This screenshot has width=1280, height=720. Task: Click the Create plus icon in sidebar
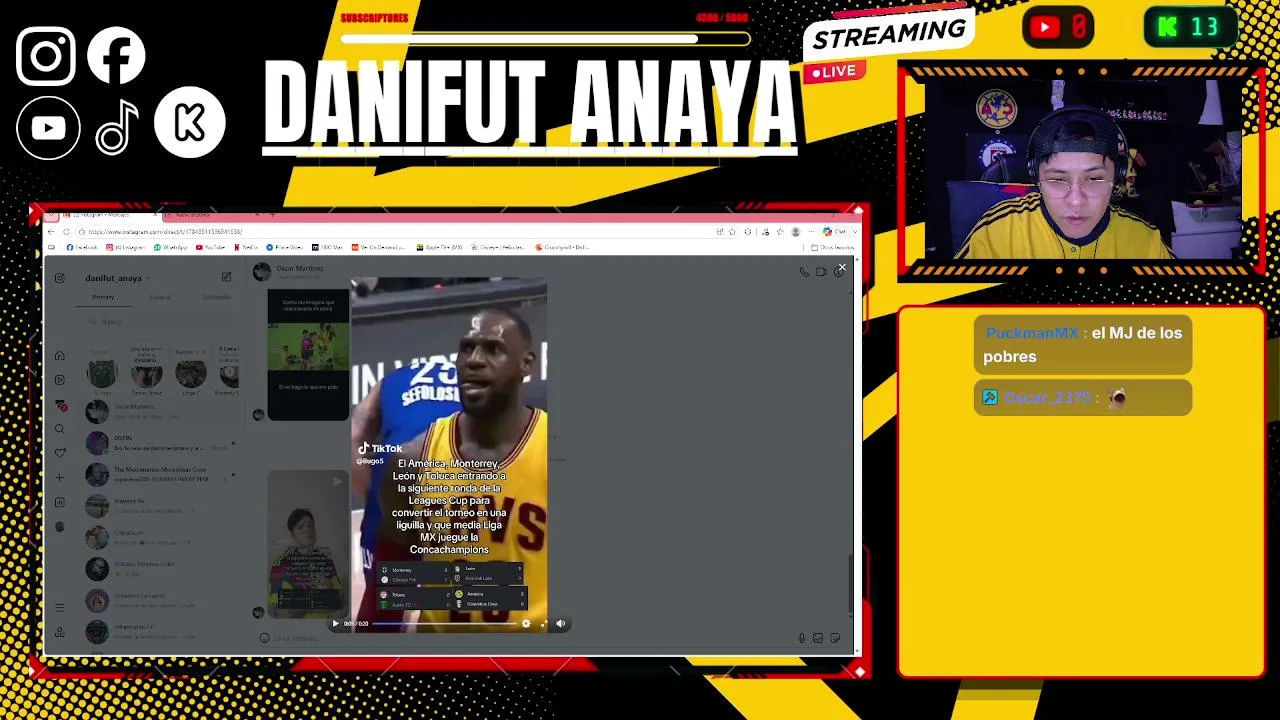tap(59, 478)
